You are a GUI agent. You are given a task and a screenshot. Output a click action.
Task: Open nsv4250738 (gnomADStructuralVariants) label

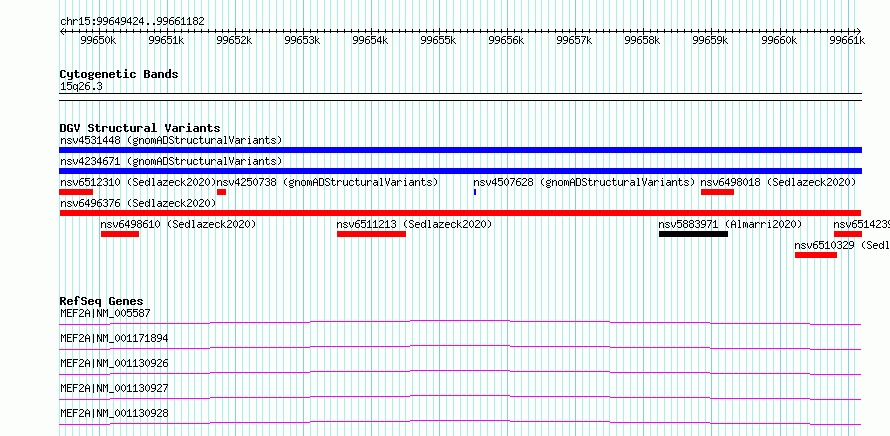(328, 182)
